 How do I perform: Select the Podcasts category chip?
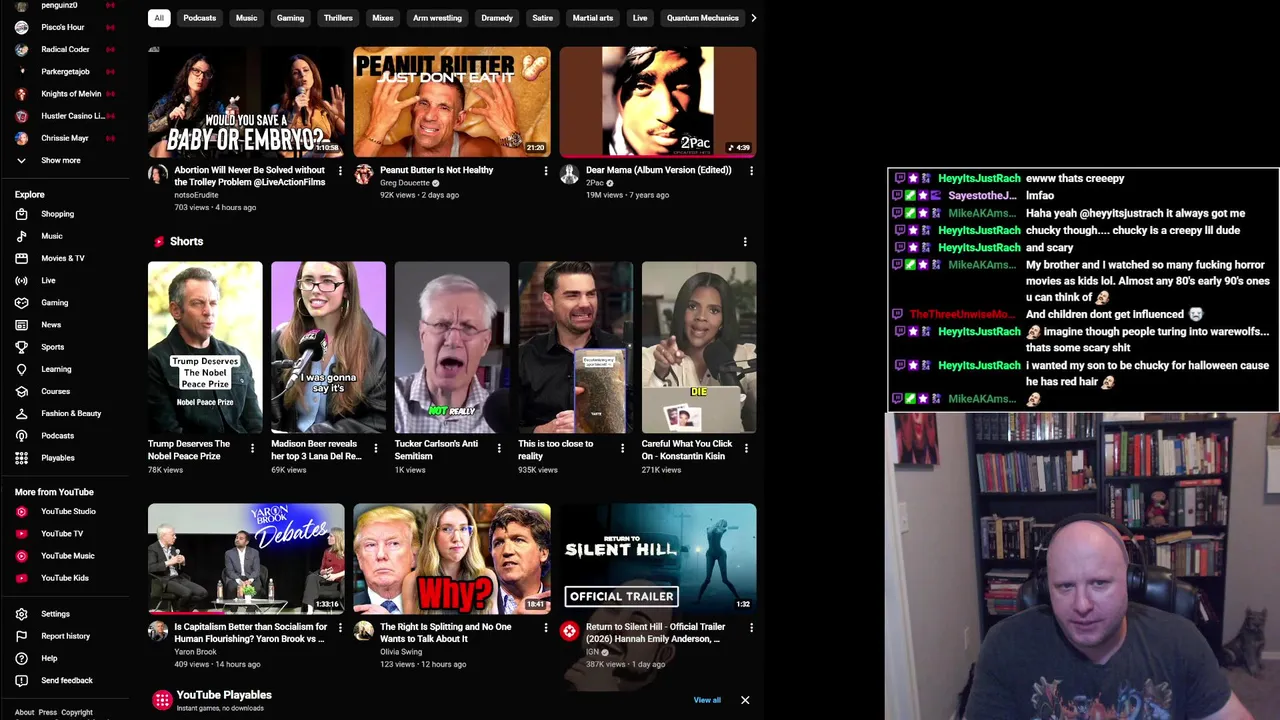click(x=199, y=18)
